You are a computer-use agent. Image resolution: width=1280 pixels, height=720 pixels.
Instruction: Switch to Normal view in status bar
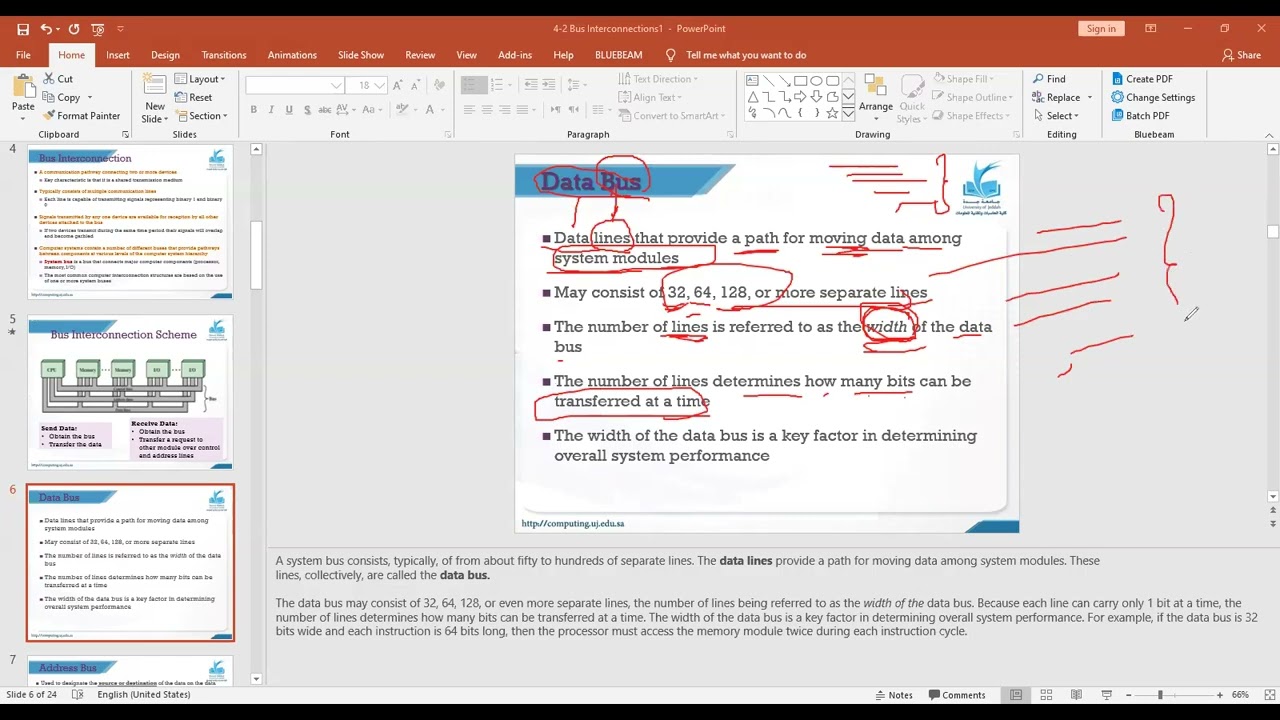pos(1016,695)
